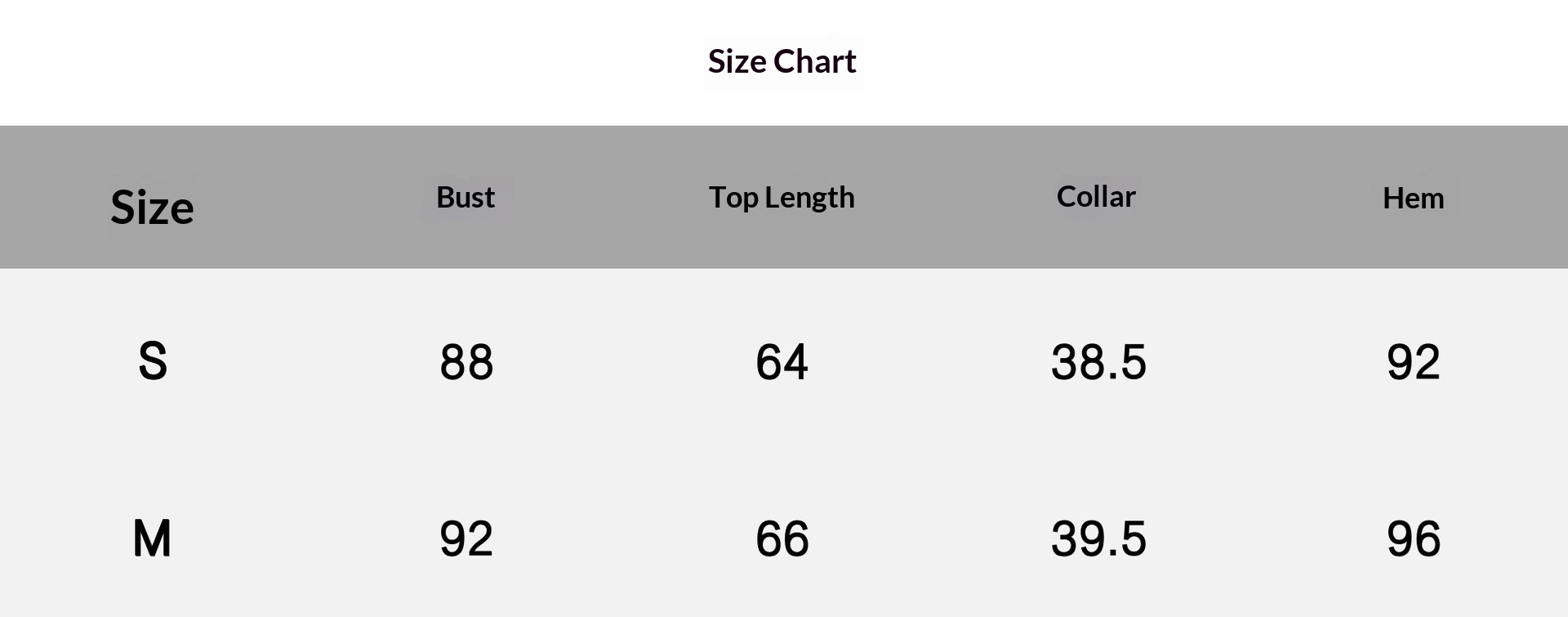
Task: Click the digits '39' in M collar value
Action: tap(1076, 539)
